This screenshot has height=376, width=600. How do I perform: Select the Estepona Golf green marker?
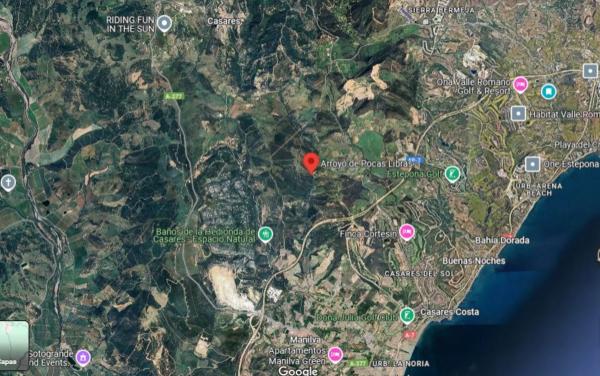452,174
